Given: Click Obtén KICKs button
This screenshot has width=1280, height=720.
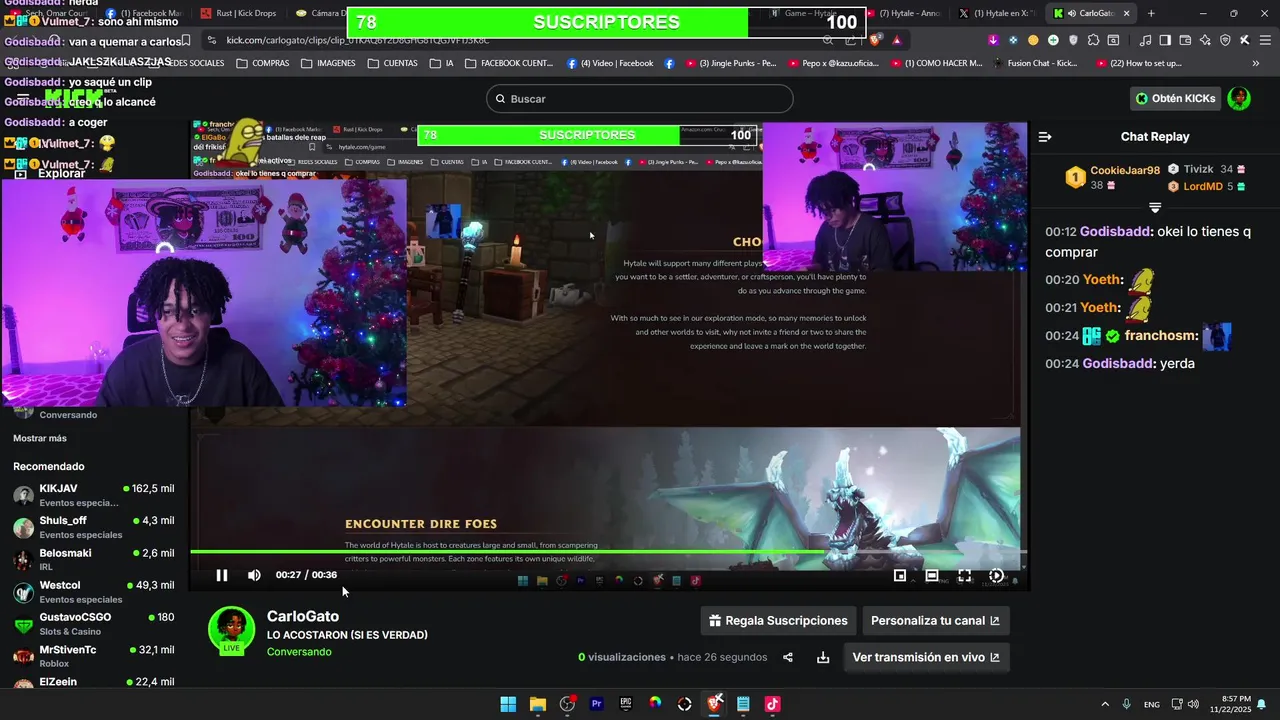Looking at the screenshot, I should pyautogui.click(x=1176, y=98).
